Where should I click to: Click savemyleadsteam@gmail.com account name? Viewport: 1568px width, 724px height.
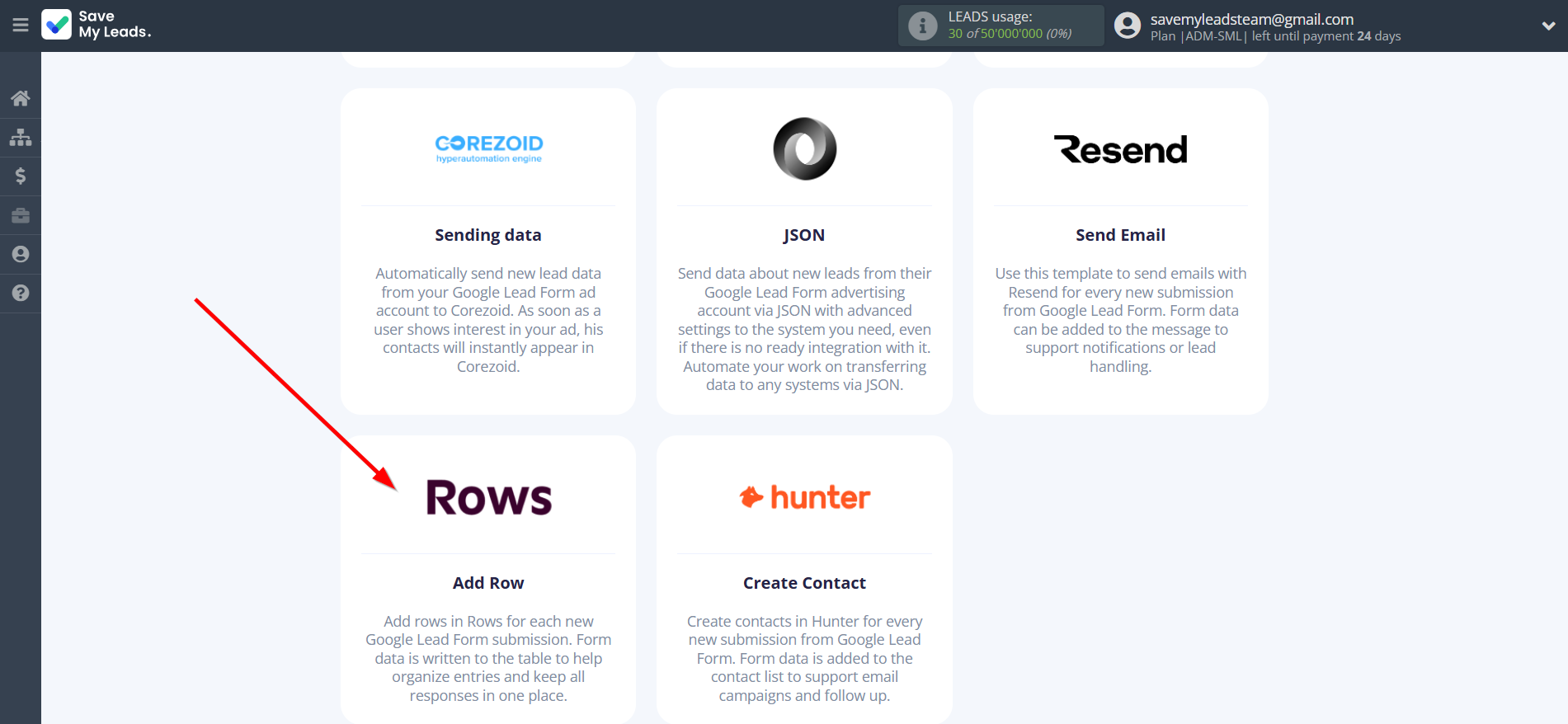[1251, 19]
